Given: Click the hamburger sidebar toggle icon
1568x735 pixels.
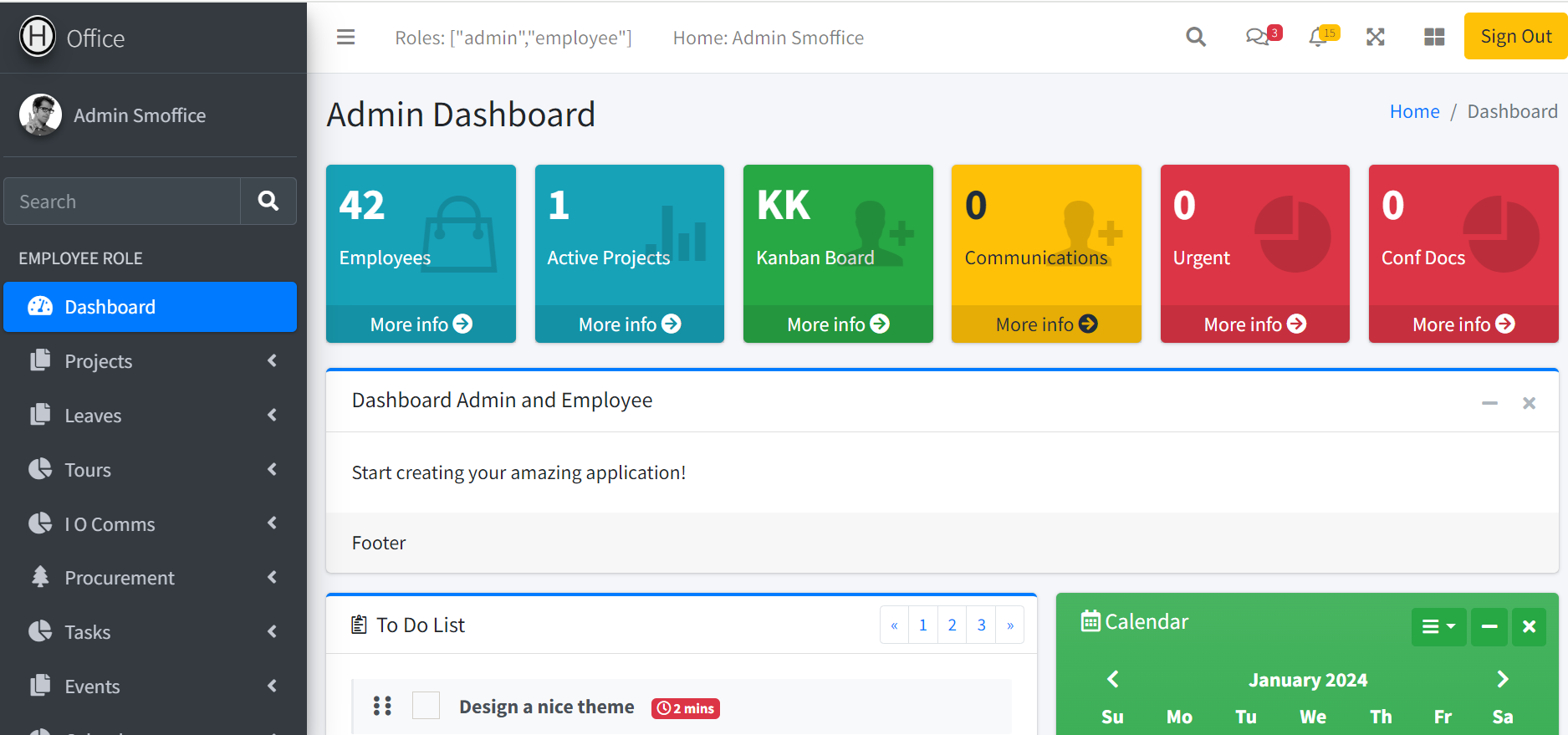Looking at the screenshot, I should (x=345, y=38).
